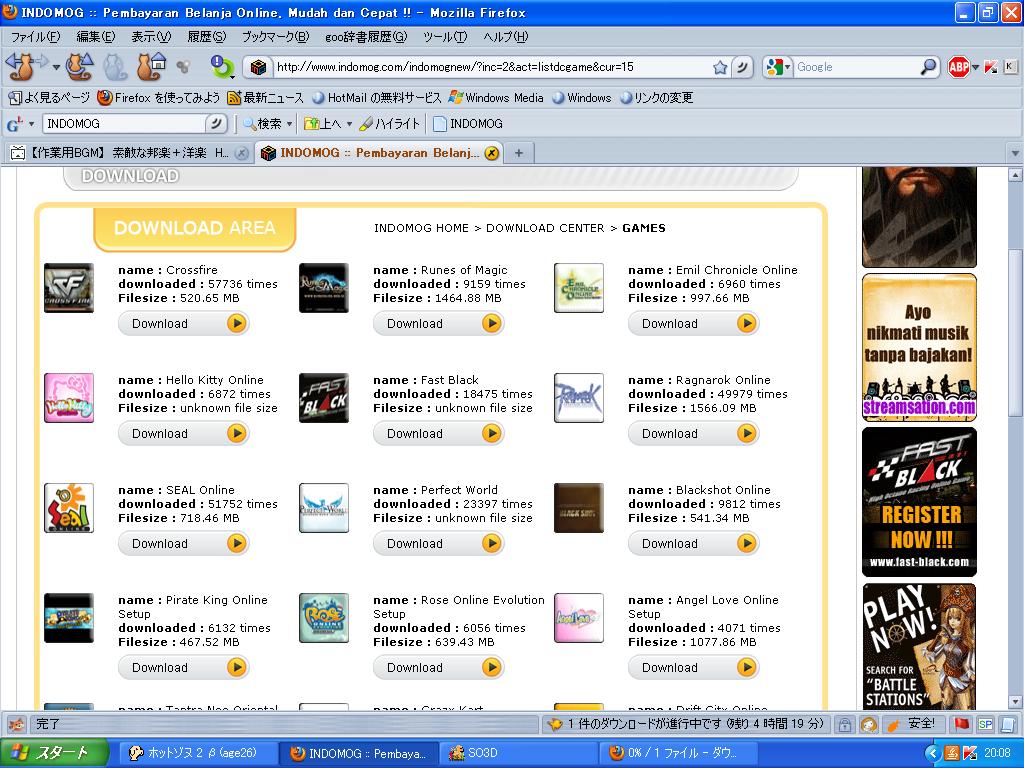Click the page vertical scrollbar thumb
The image size is (1024, 768).
pyautogui.click(x=1015, y=332)
